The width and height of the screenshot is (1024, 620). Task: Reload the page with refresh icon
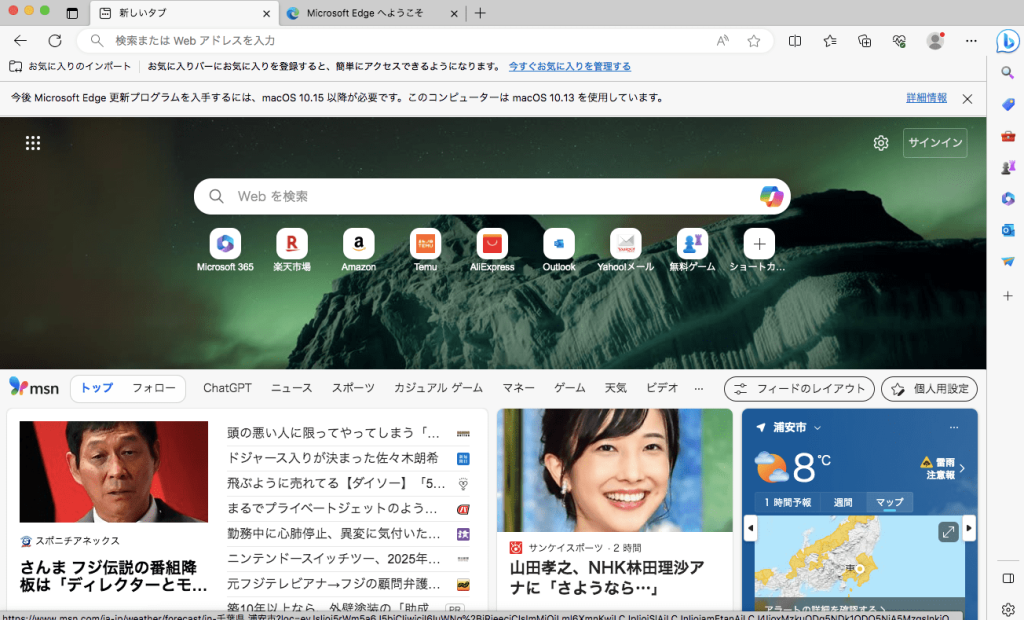(x=55, y=41)
